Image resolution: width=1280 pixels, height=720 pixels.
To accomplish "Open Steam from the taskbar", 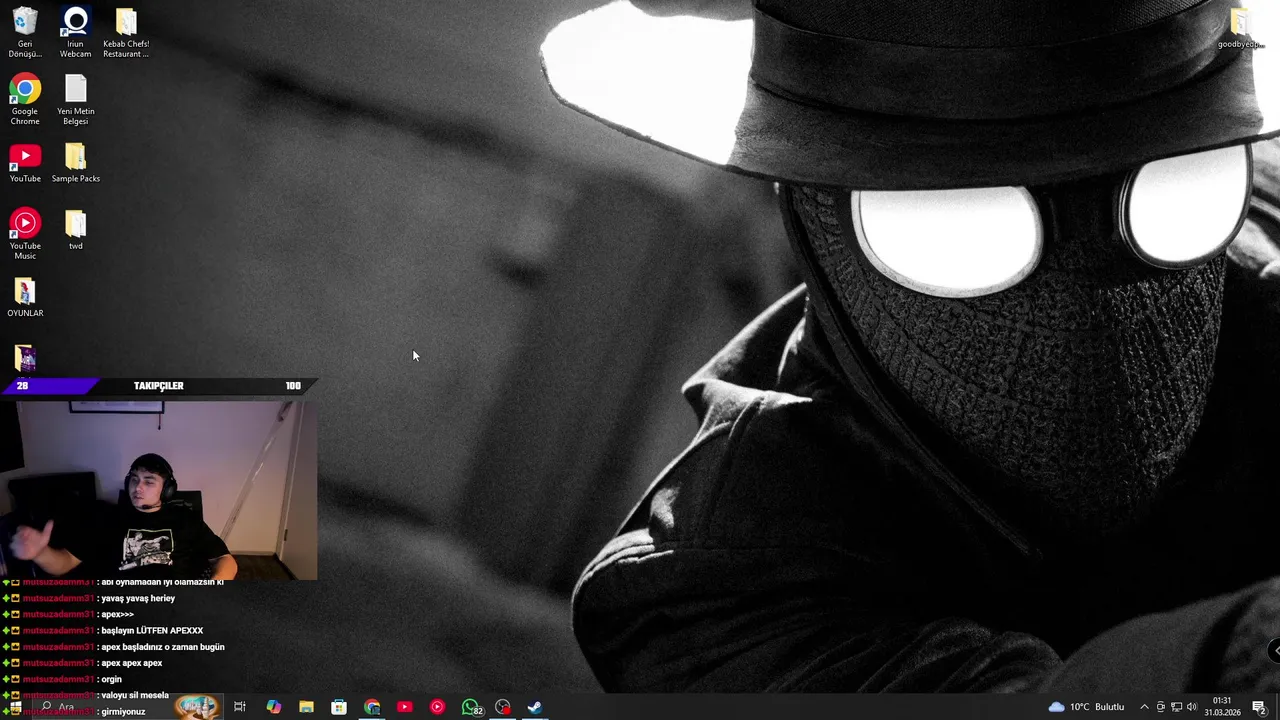I will (535, 707).
